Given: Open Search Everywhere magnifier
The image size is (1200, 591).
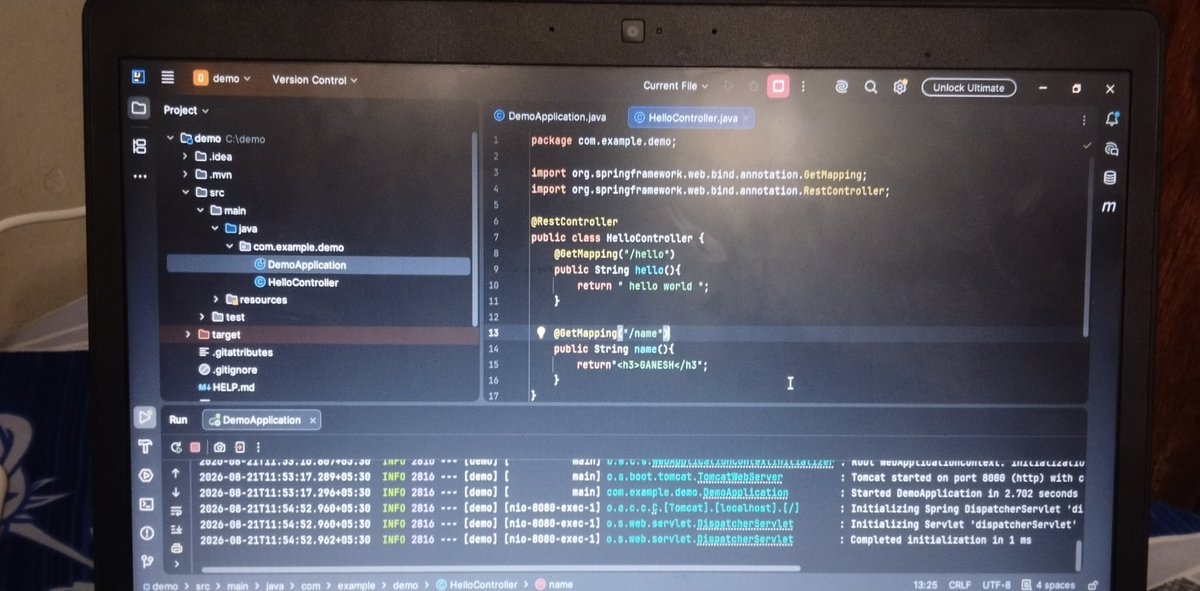Looking at the screenshot, I should click(x=871, y=87).
